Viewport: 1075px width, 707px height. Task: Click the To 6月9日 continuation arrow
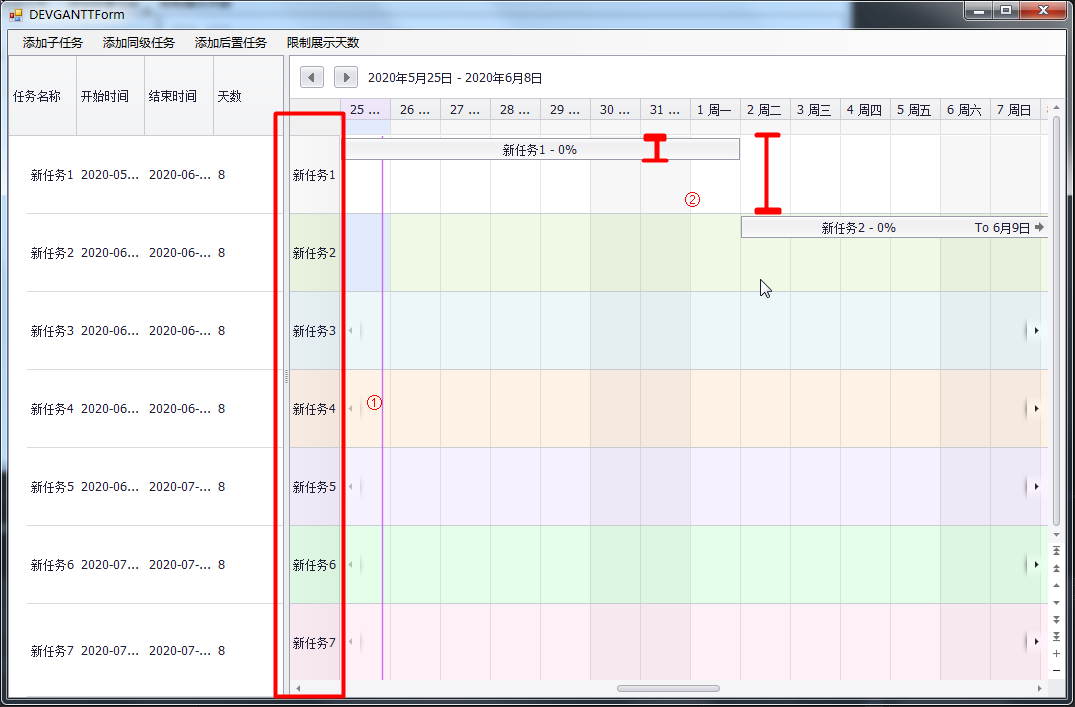point(1039,228)
